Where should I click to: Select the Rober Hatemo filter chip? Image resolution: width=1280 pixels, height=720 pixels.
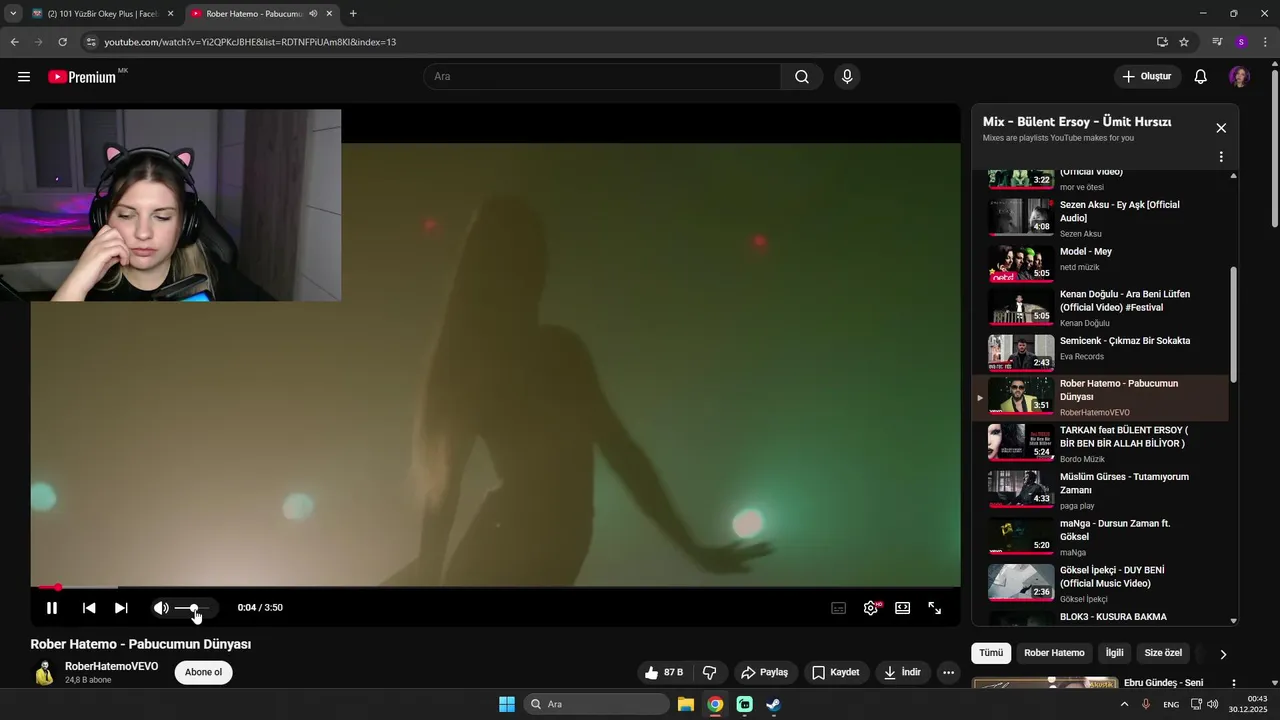pyautogui.click(x=1054, y=653)
